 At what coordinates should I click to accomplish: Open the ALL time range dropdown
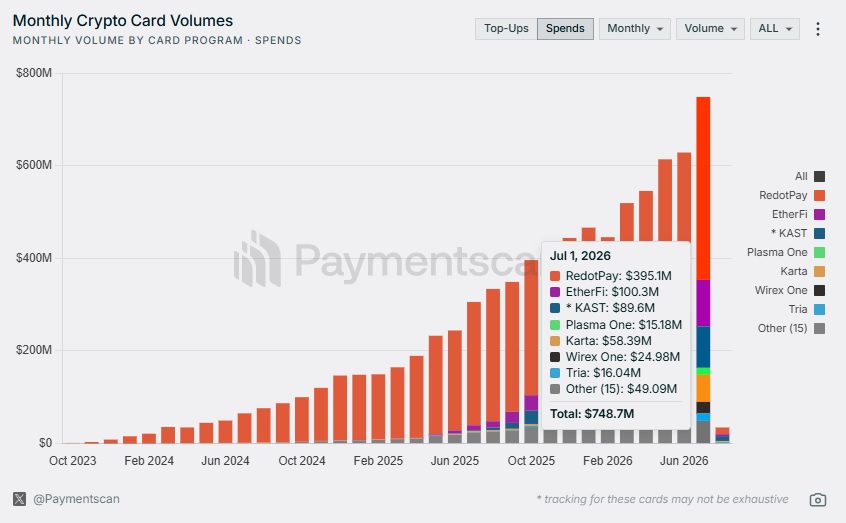[x=775, y=29]
